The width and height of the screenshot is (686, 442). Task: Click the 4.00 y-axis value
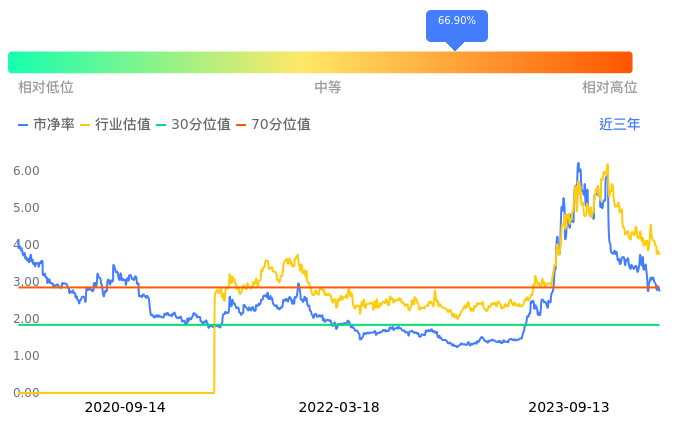pyautogui.click(x=26, y=245)
